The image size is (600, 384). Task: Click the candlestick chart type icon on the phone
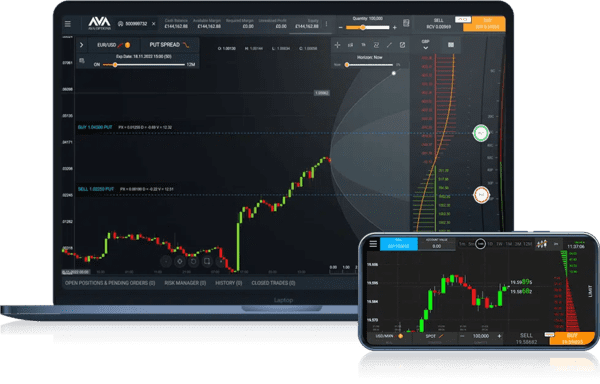coord(541,244)
